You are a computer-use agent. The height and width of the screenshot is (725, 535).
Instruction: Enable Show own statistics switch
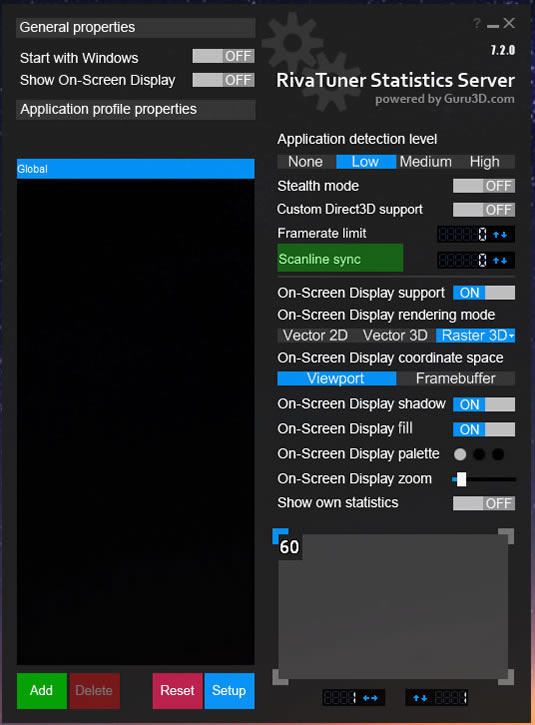click(484, 503)
